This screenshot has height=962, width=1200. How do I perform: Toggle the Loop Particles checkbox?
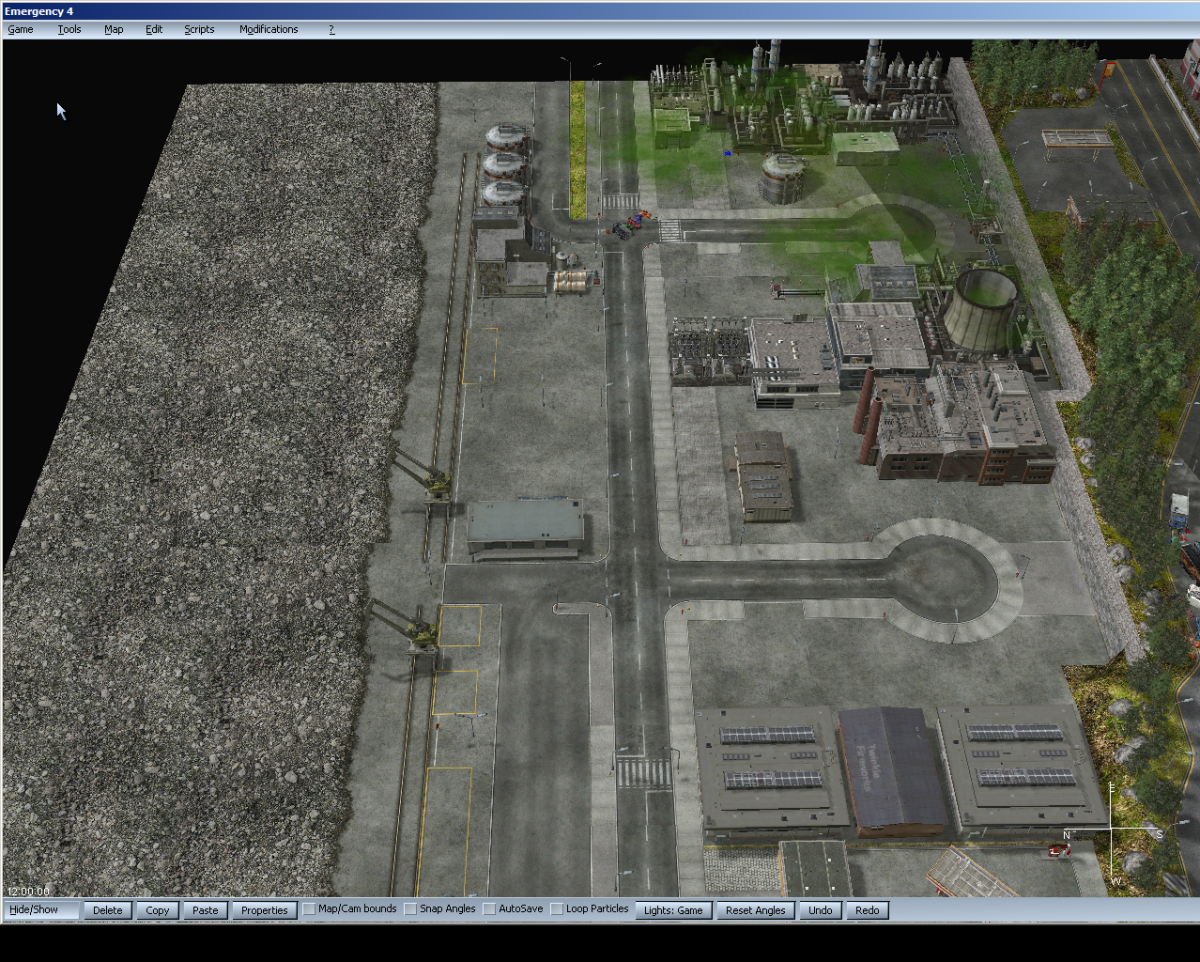click(x=557, y=909)
